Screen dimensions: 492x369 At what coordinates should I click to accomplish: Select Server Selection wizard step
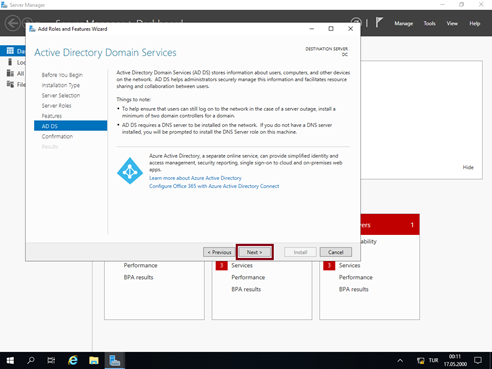[x=61, y=95]
